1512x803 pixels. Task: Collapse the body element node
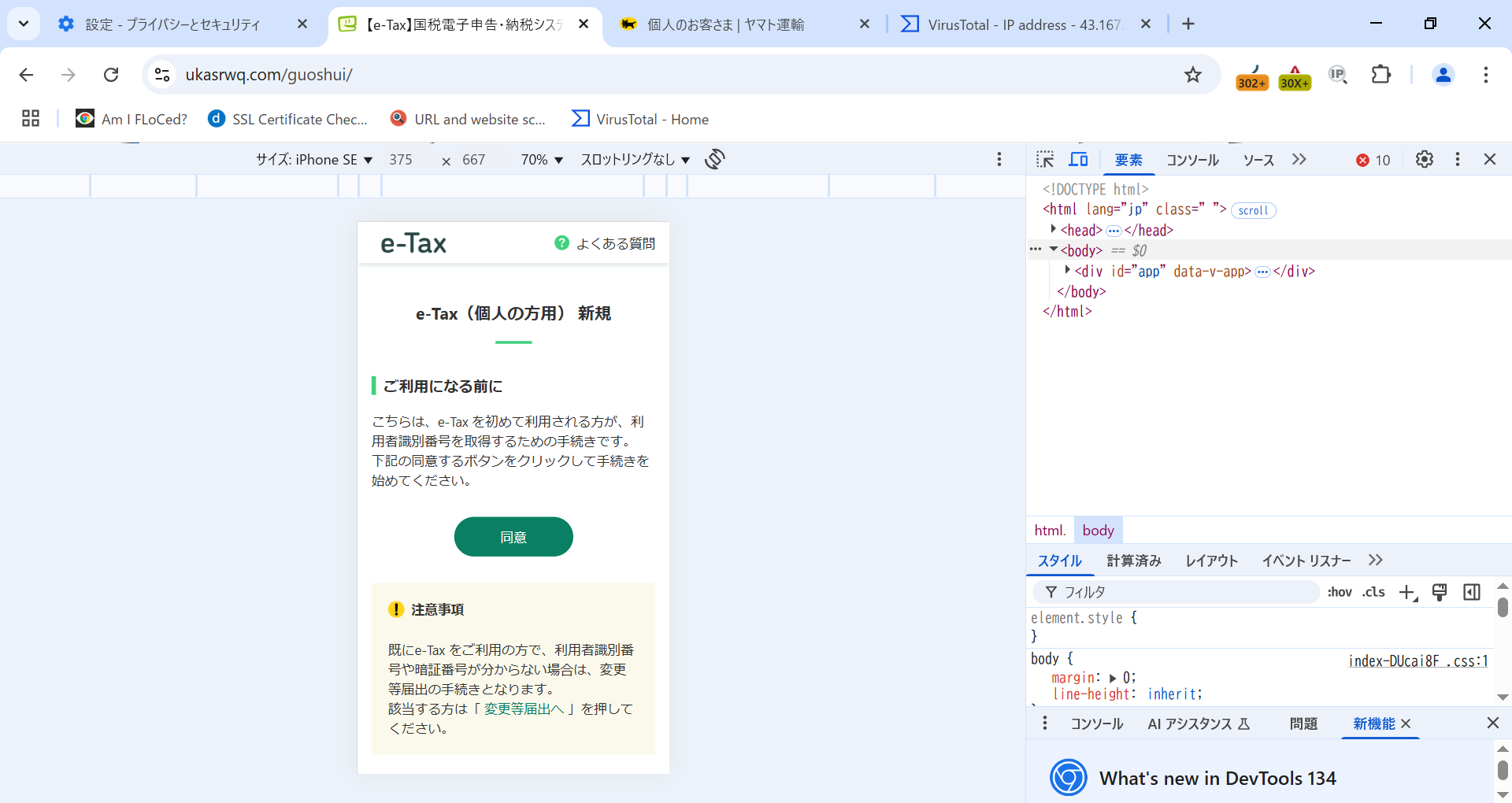(x=1053, y=250)
